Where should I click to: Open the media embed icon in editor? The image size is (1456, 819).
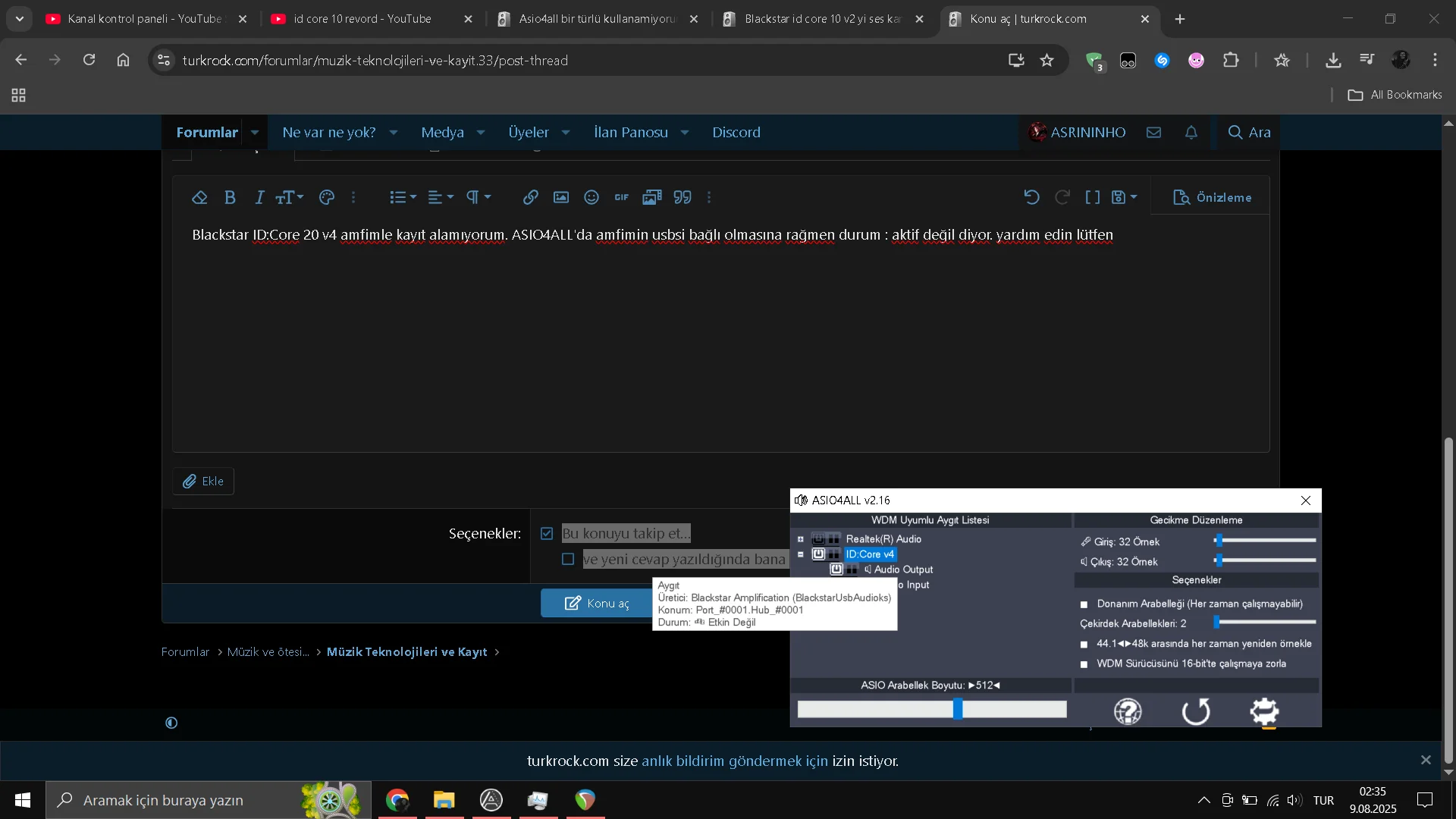[x=652, y=197]
